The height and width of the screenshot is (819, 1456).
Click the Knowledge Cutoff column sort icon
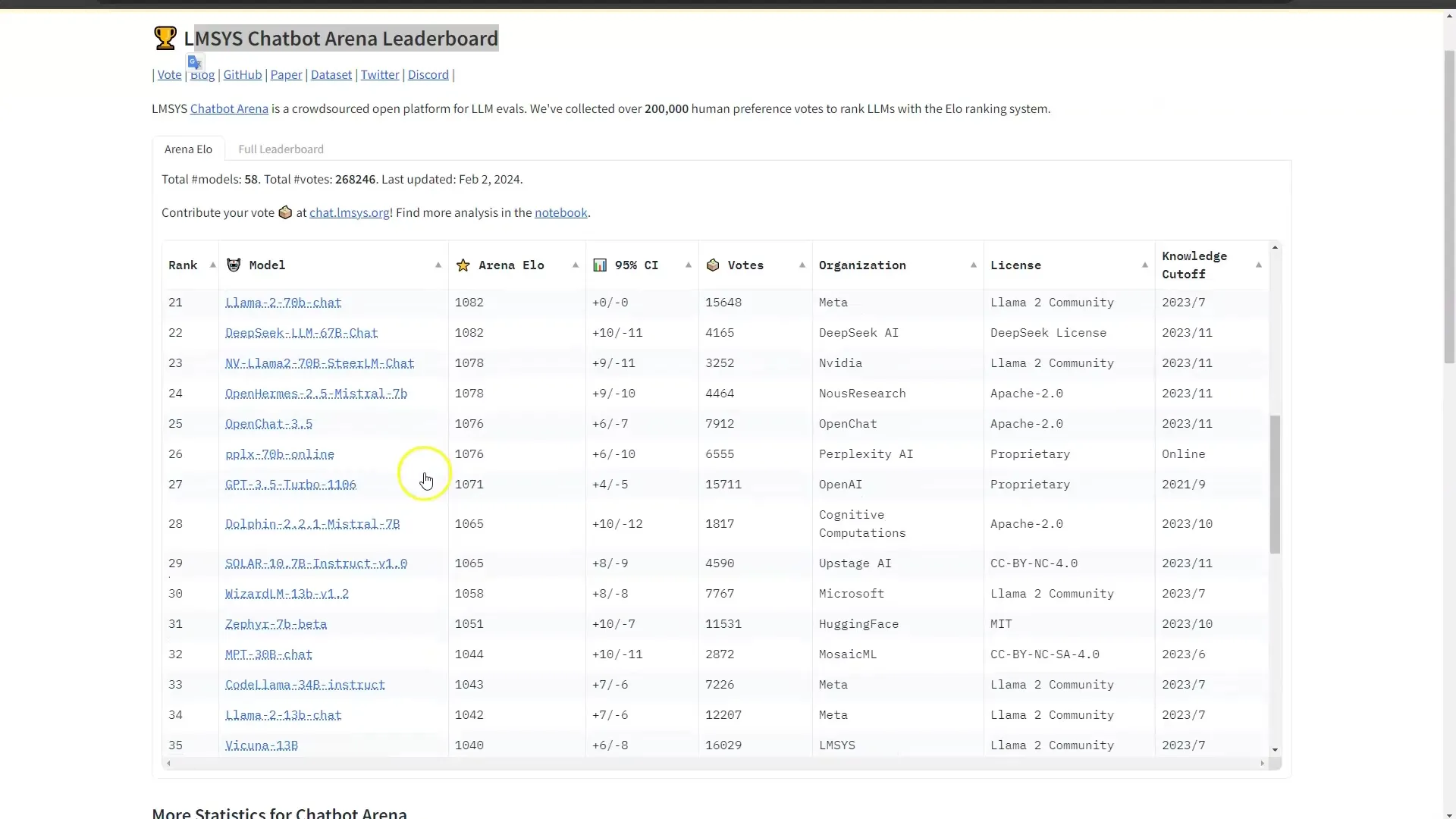[1258, 265]
